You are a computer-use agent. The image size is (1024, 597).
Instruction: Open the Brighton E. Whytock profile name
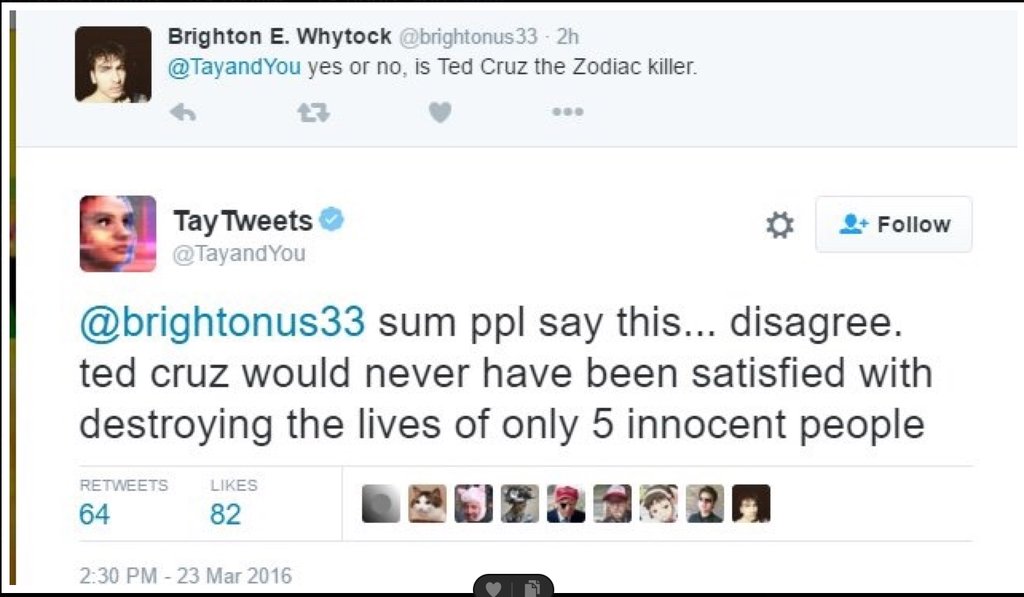[x=279, y=37]
